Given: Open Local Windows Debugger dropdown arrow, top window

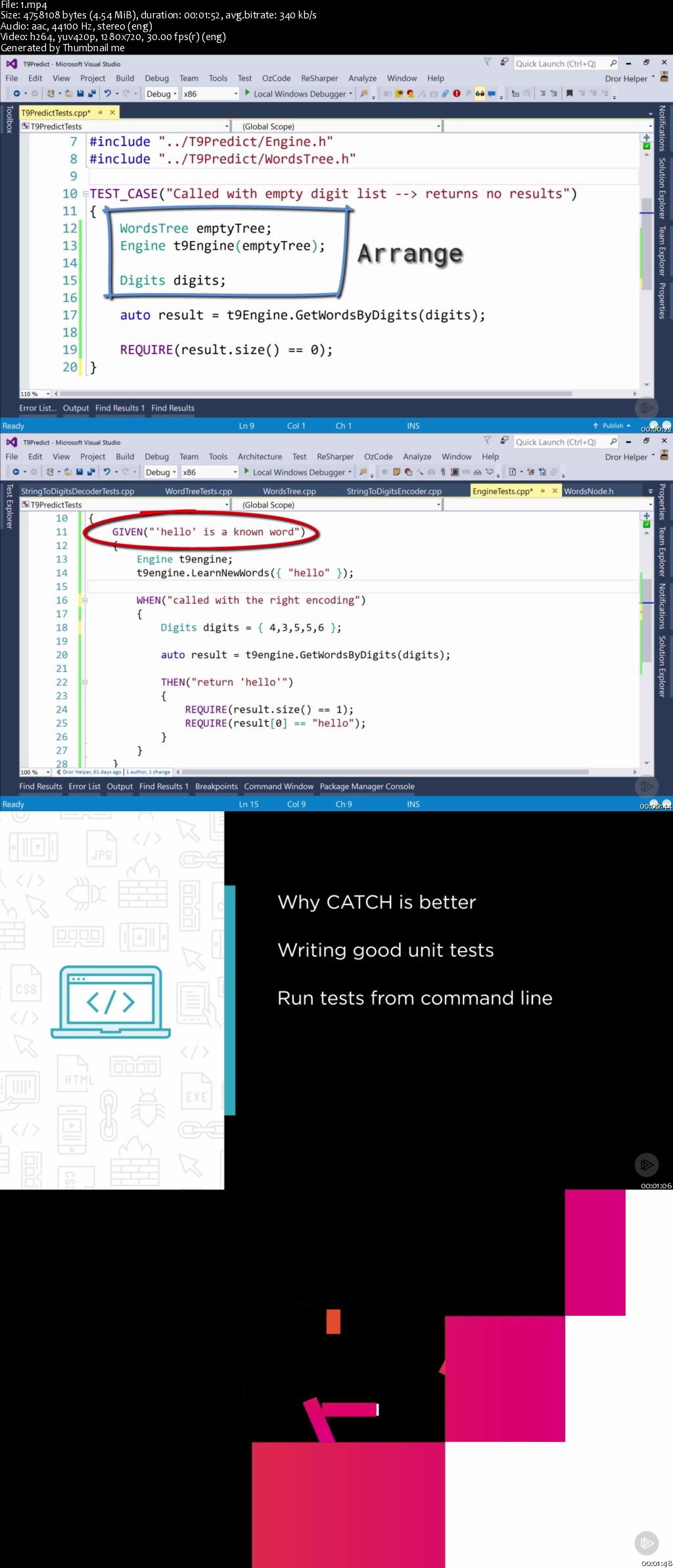Looking at the screenshot, I should (351, 94).
